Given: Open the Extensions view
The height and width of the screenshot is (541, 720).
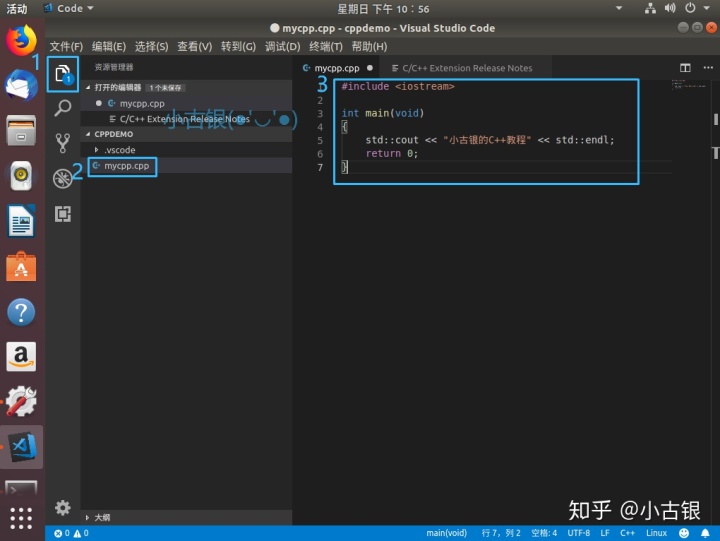Looking at the screenshot, I should 62,214.
